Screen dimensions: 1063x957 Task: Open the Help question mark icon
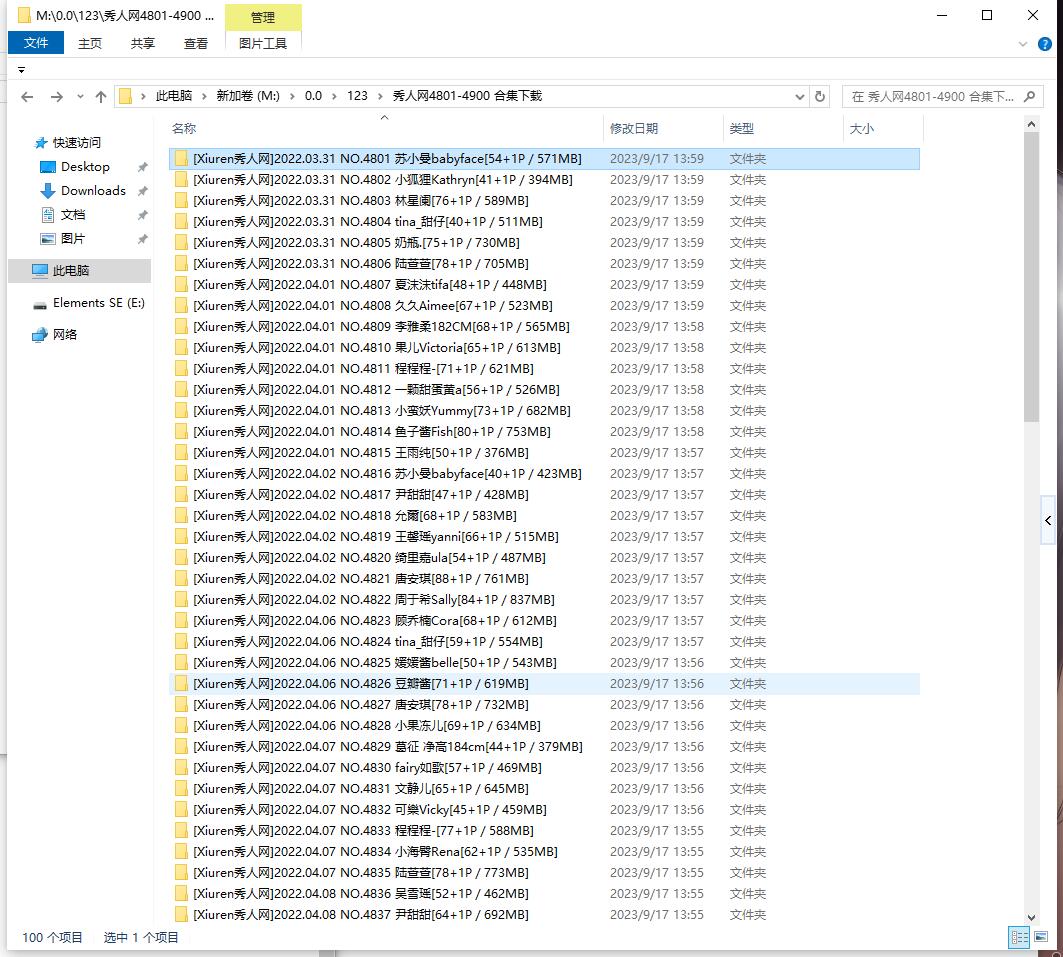(x=1045, y=44)
